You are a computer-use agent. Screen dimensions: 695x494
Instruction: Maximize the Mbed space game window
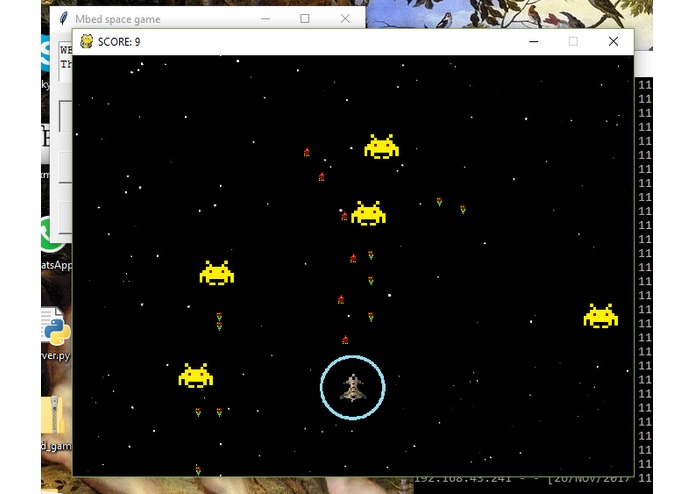[x=305, y=19]
